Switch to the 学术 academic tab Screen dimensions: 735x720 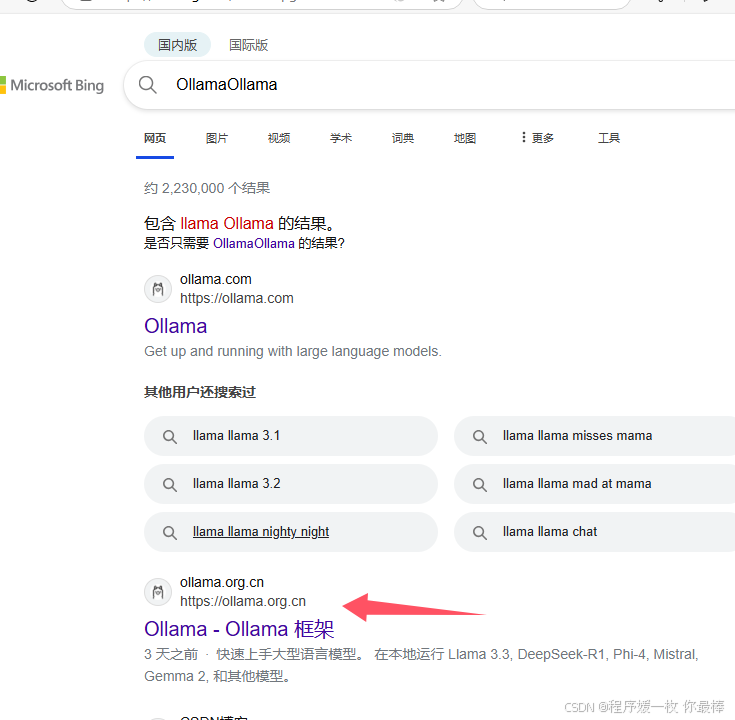tap(341, 138)
